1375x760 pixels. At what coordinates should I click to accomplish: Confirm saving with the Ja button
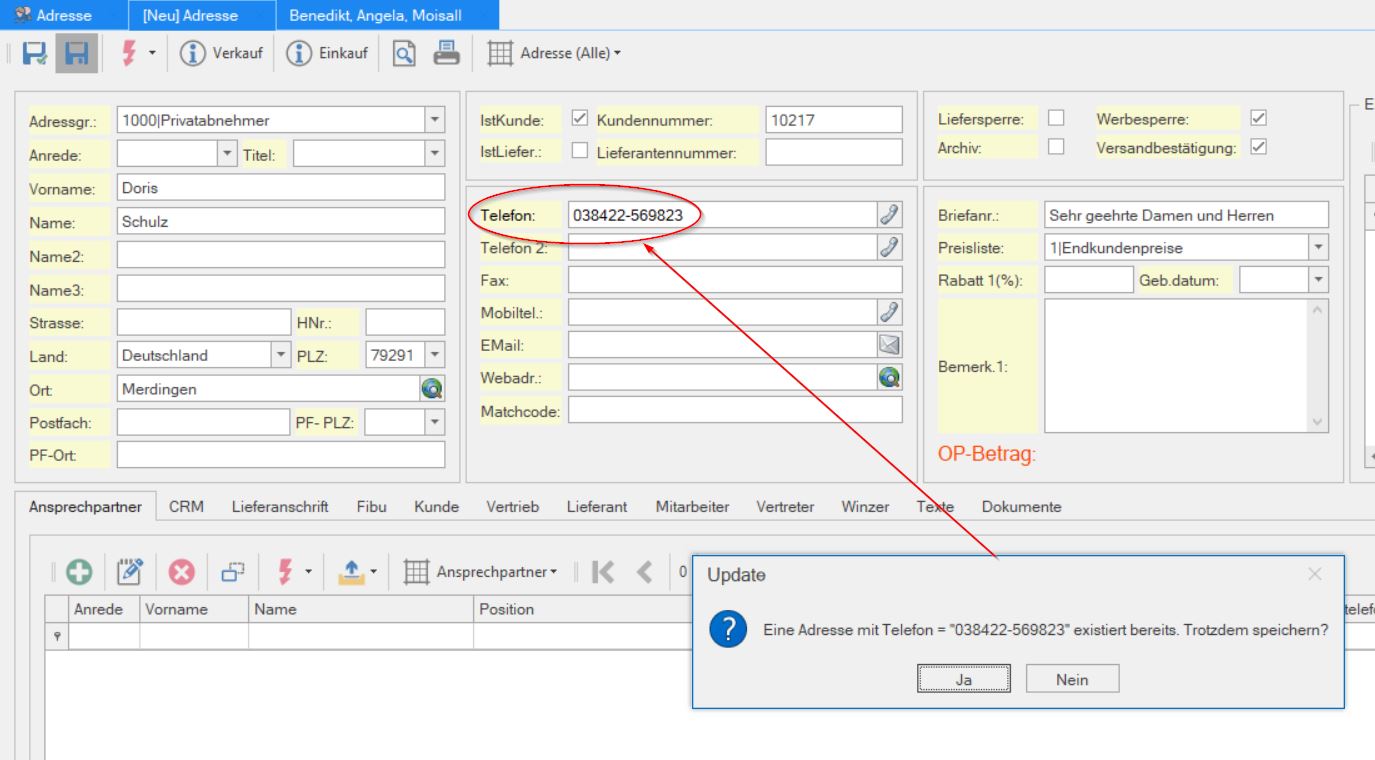coord(965,680)
